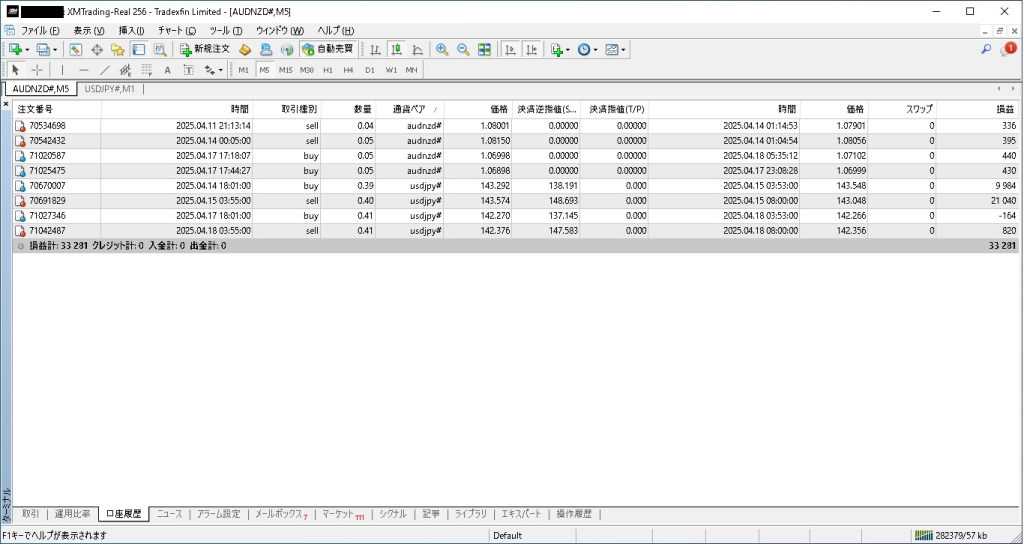The width and height of the screenshot is (1024, 544).
Task: Expand the indicators list dropdown
Action: 568,49
